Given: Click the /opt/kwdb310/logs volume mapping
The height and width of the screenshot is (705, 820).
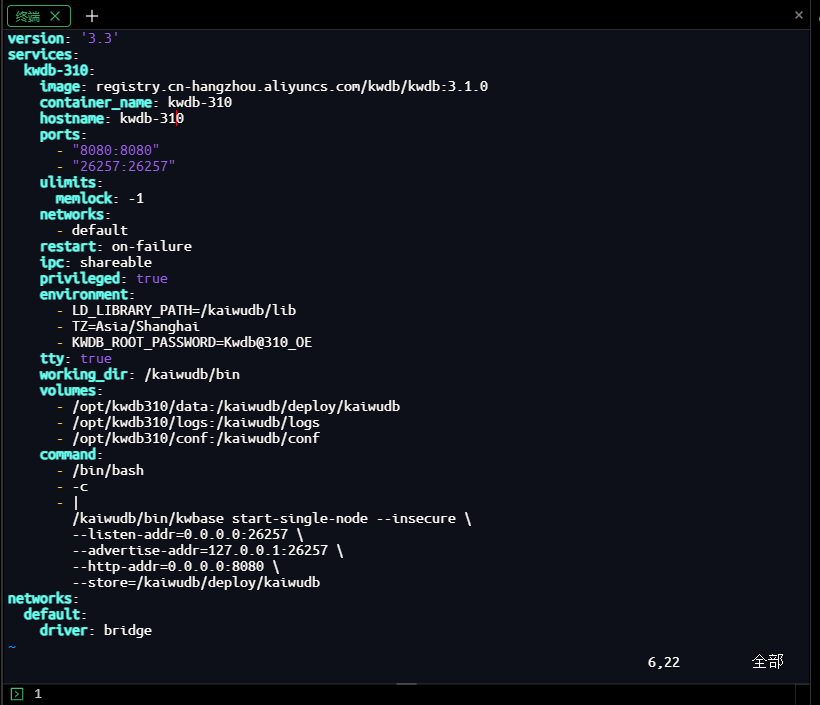Looking at the screenshot, I should pyautogui.click(x=196, y=423).
